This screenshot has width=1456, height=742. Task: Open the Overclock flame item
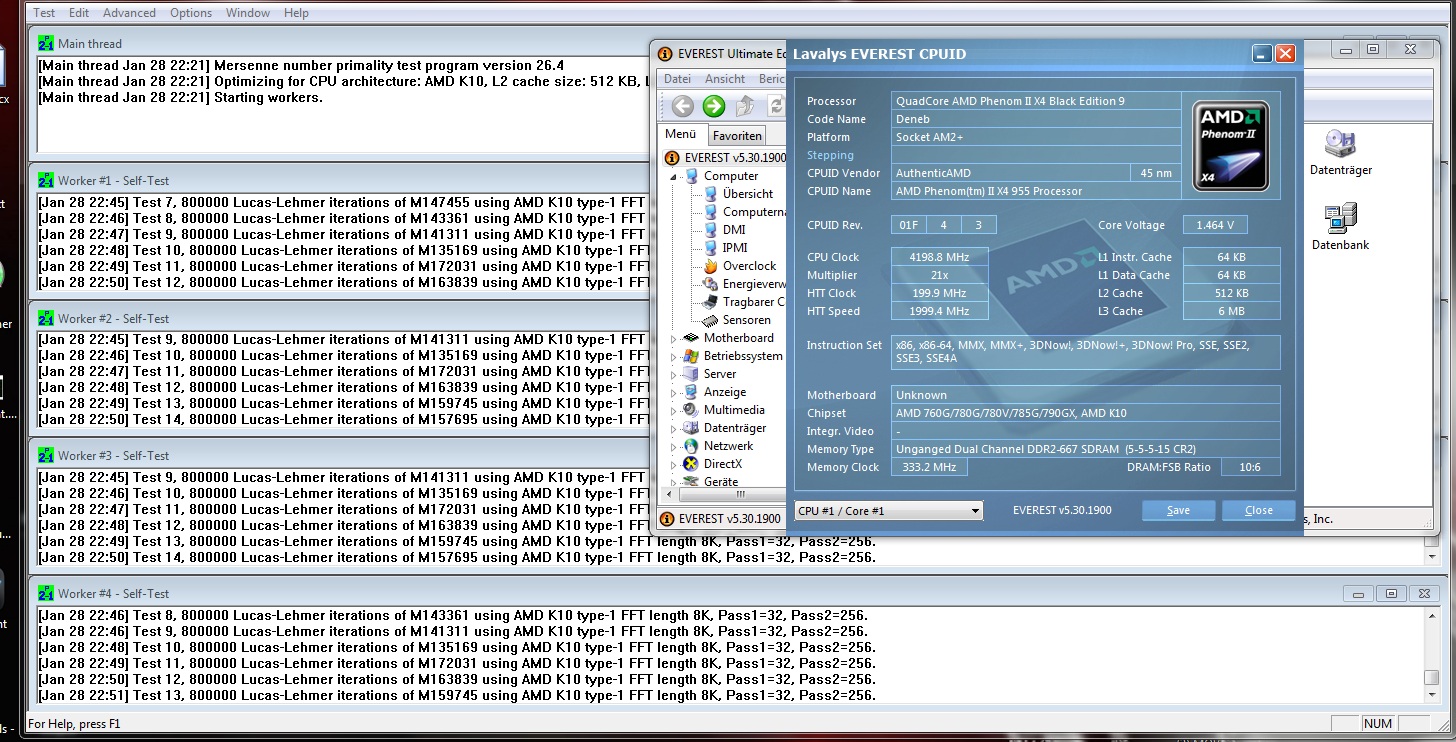pyautogui.click(x=710, y=266)
